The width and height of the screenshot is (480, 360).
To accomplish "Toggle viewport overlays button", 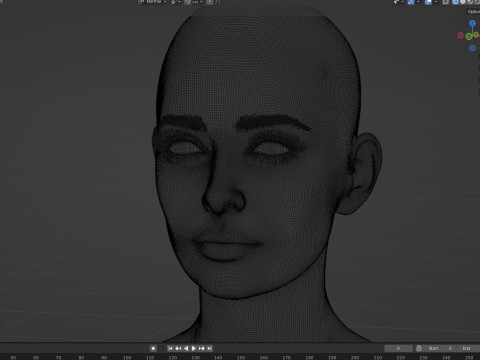I will click(x=428, y=2).
